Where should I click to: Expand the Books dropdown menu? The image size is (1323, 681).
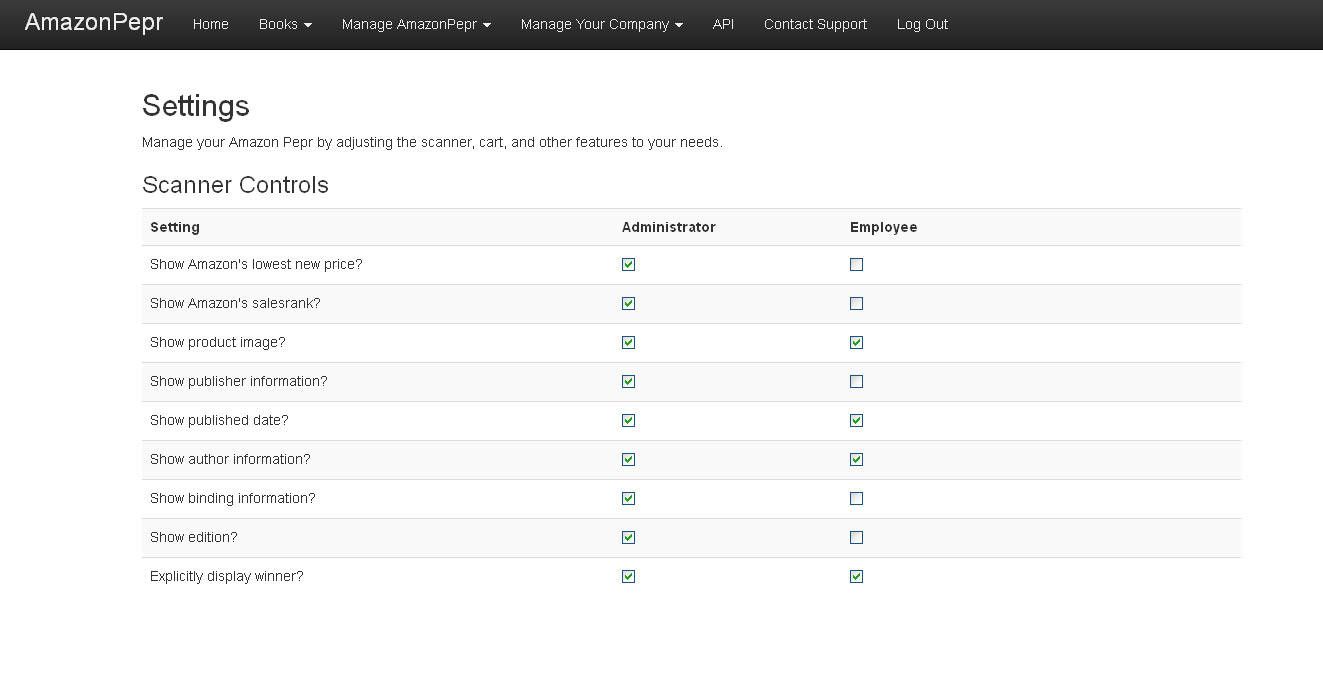[285, 24]
